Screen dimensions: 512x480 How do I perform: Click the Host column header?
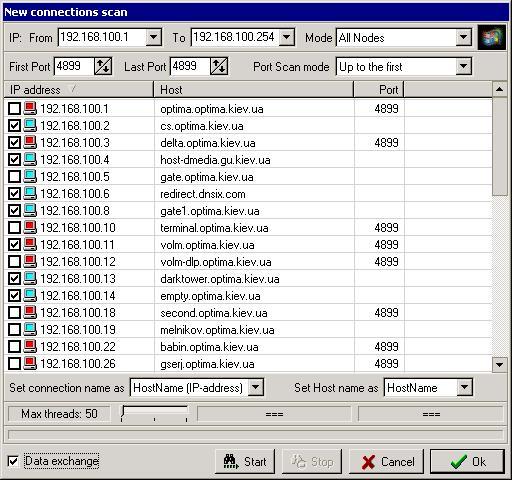pyautogui.click(x=254, y=90)
